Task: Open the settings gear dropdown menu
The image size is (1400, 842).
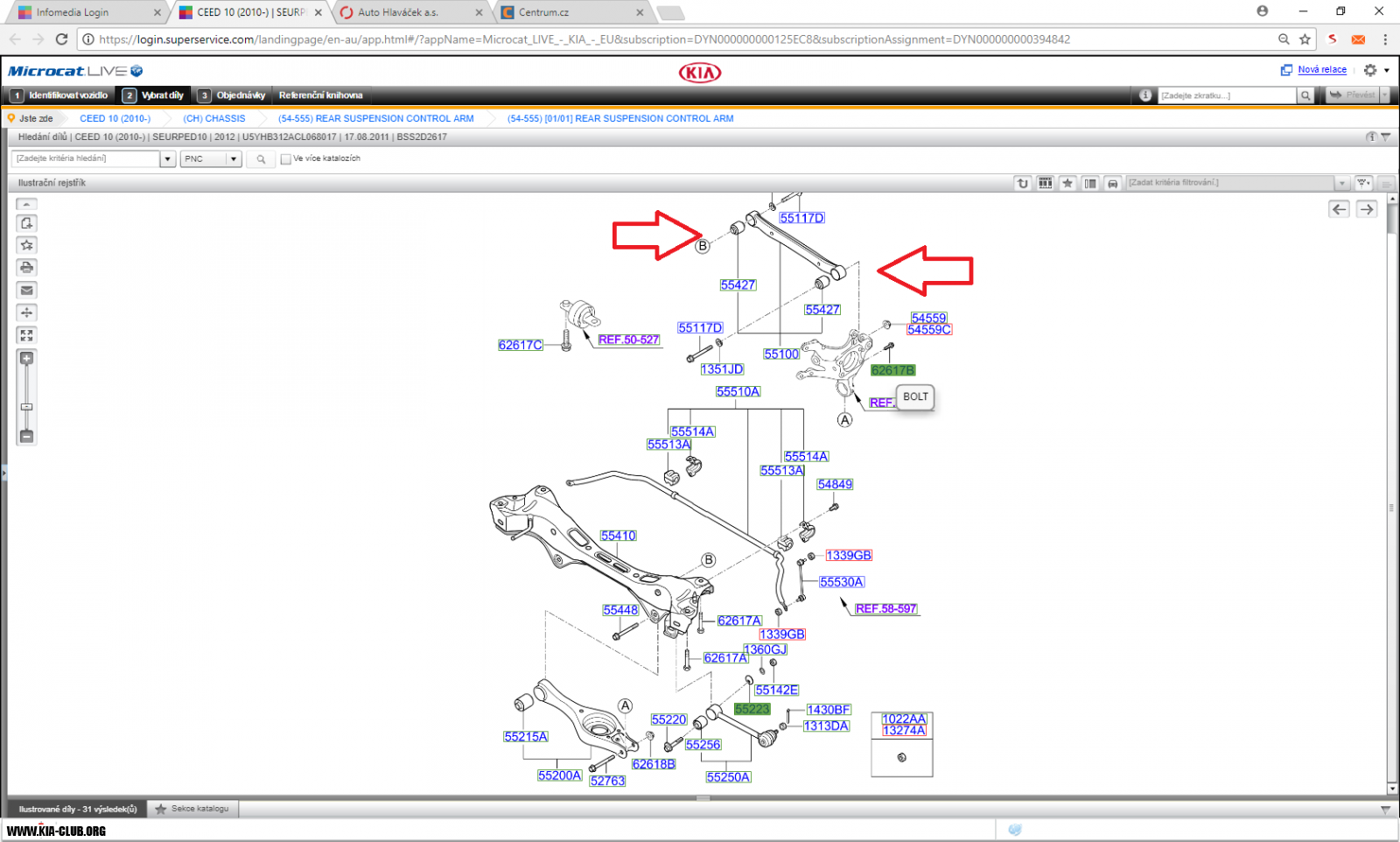Action: pyautogui.click(x=1375, y=70)
